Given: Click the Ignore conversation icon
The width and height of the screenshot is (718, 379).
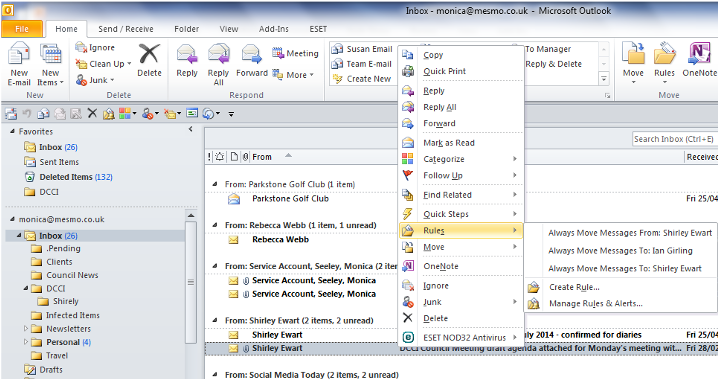Looking at the screenshot, I should [81, 47].
